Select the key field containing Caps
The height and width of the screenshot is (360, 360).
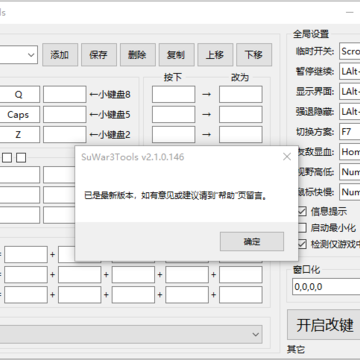pyautogui.click(x=19, y=115)
